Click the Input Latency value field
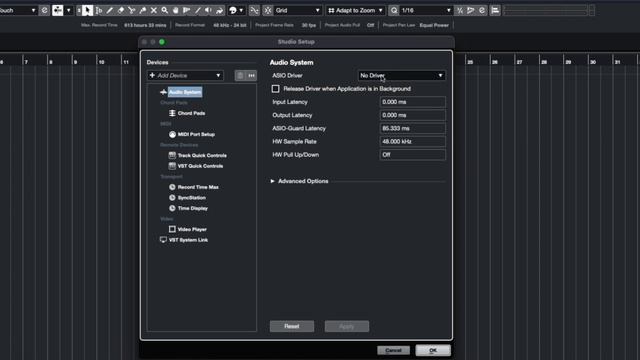 coord(413,102)
